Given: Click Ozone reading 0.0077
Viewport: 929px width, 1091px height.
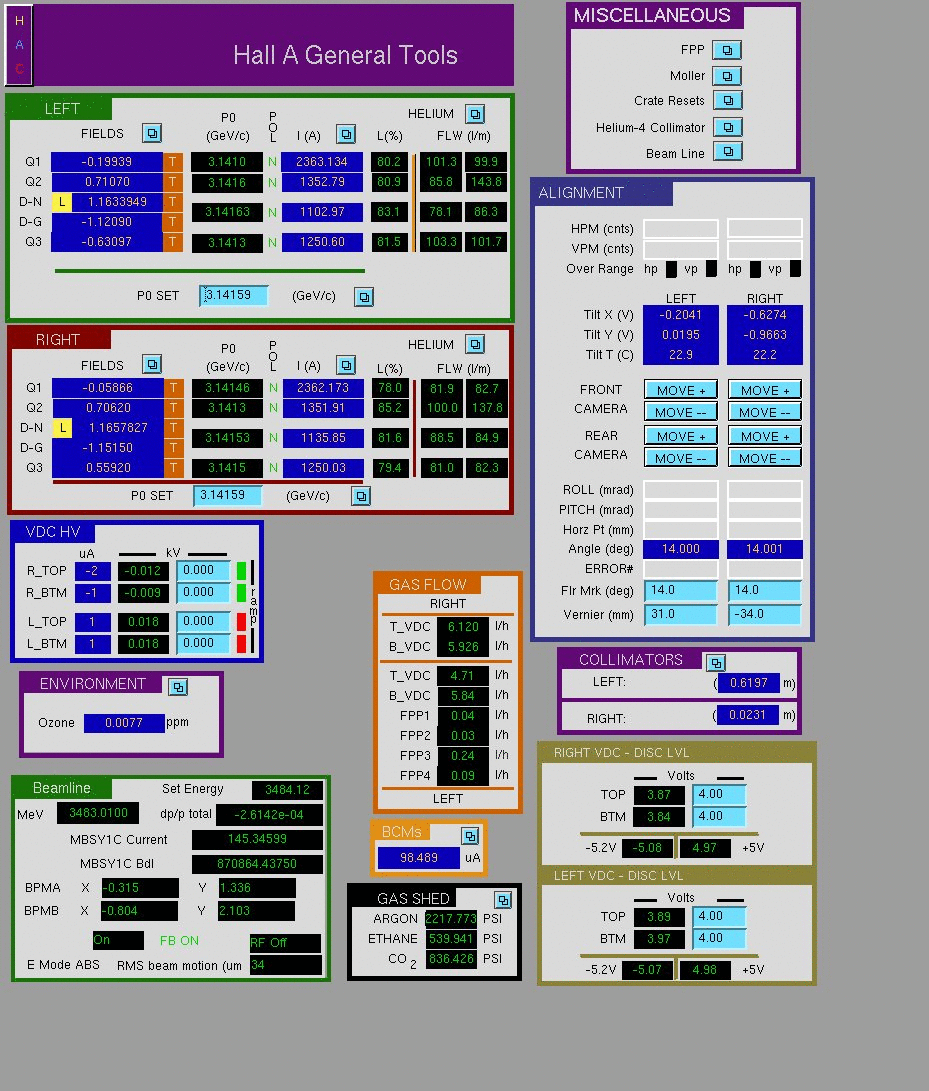Looking at the screenshot, I should coord(124,723).
